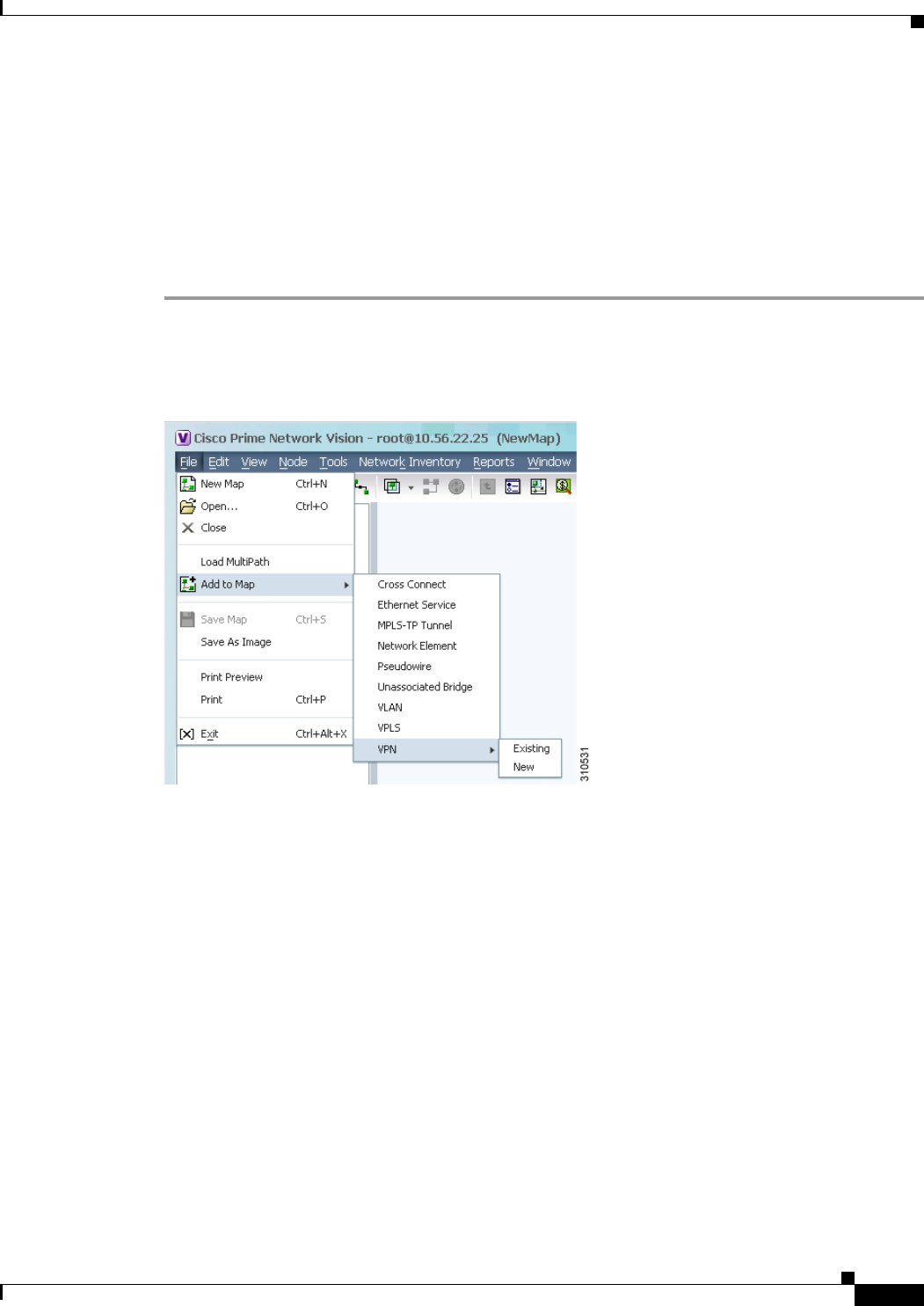Click the magnifier search toolbar icon

coord(564,486)
